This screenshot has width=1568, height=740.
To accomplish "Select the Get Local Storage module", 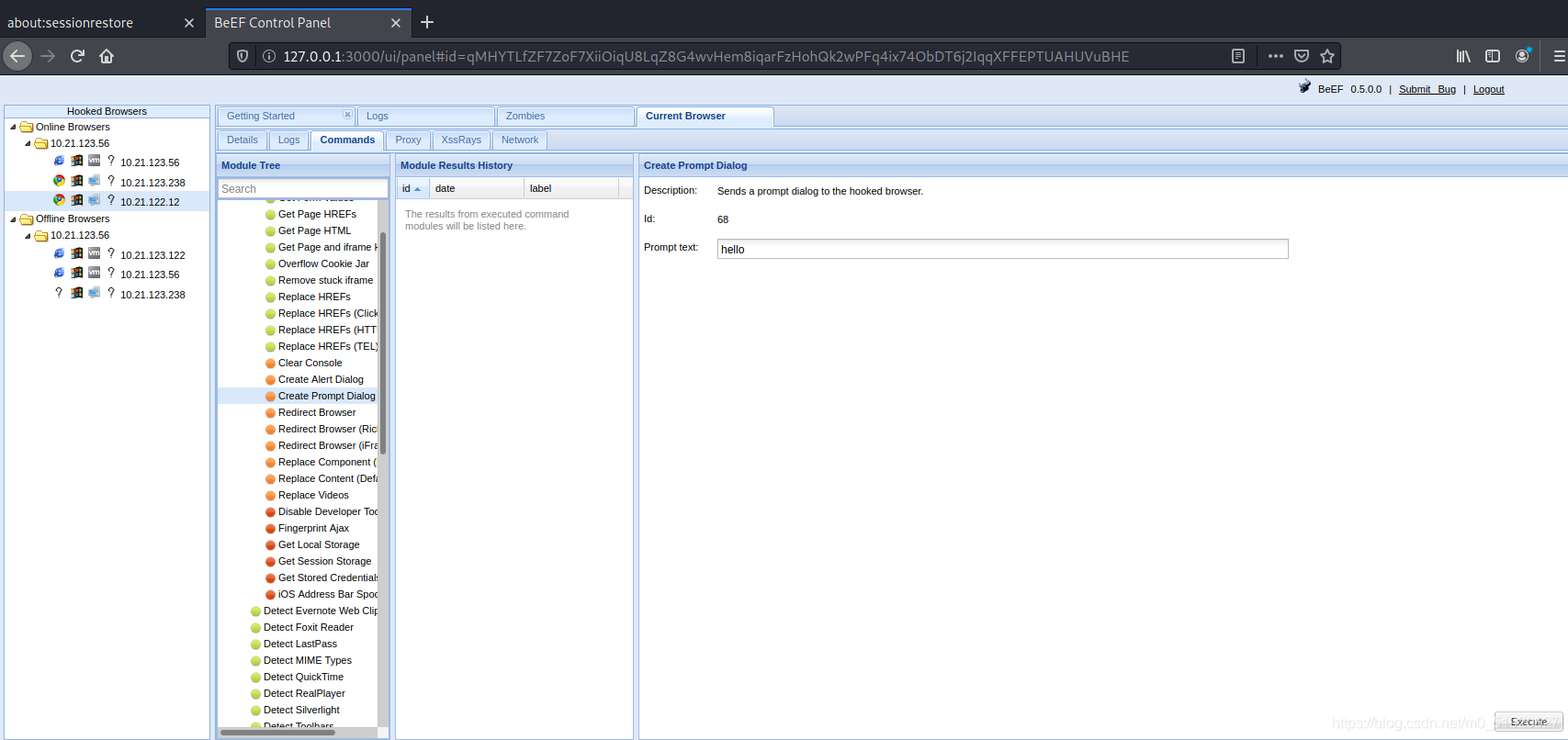I will click(319, 545).
